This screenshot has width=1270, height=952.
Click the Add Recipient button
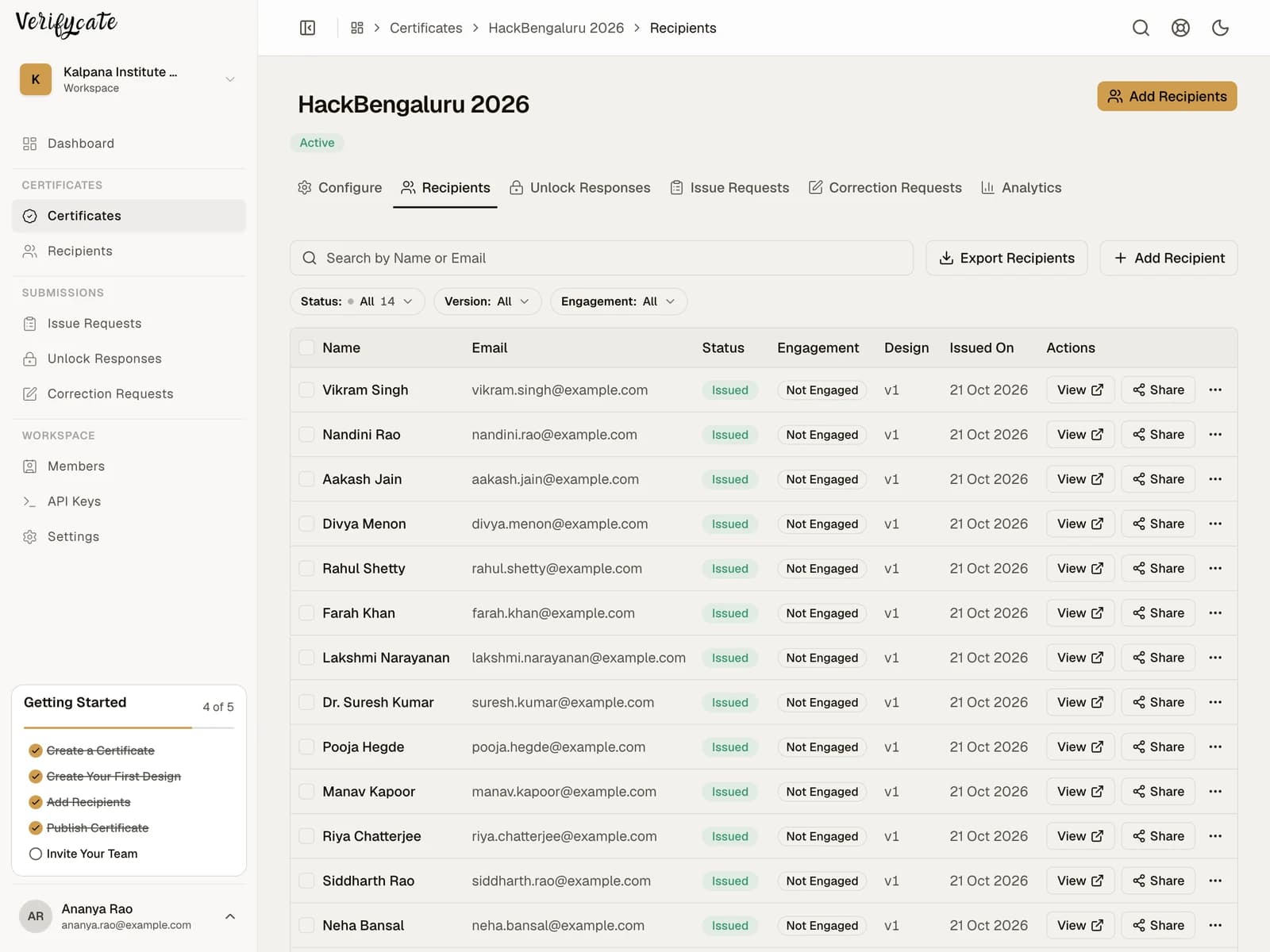[x=1168, y=258]
